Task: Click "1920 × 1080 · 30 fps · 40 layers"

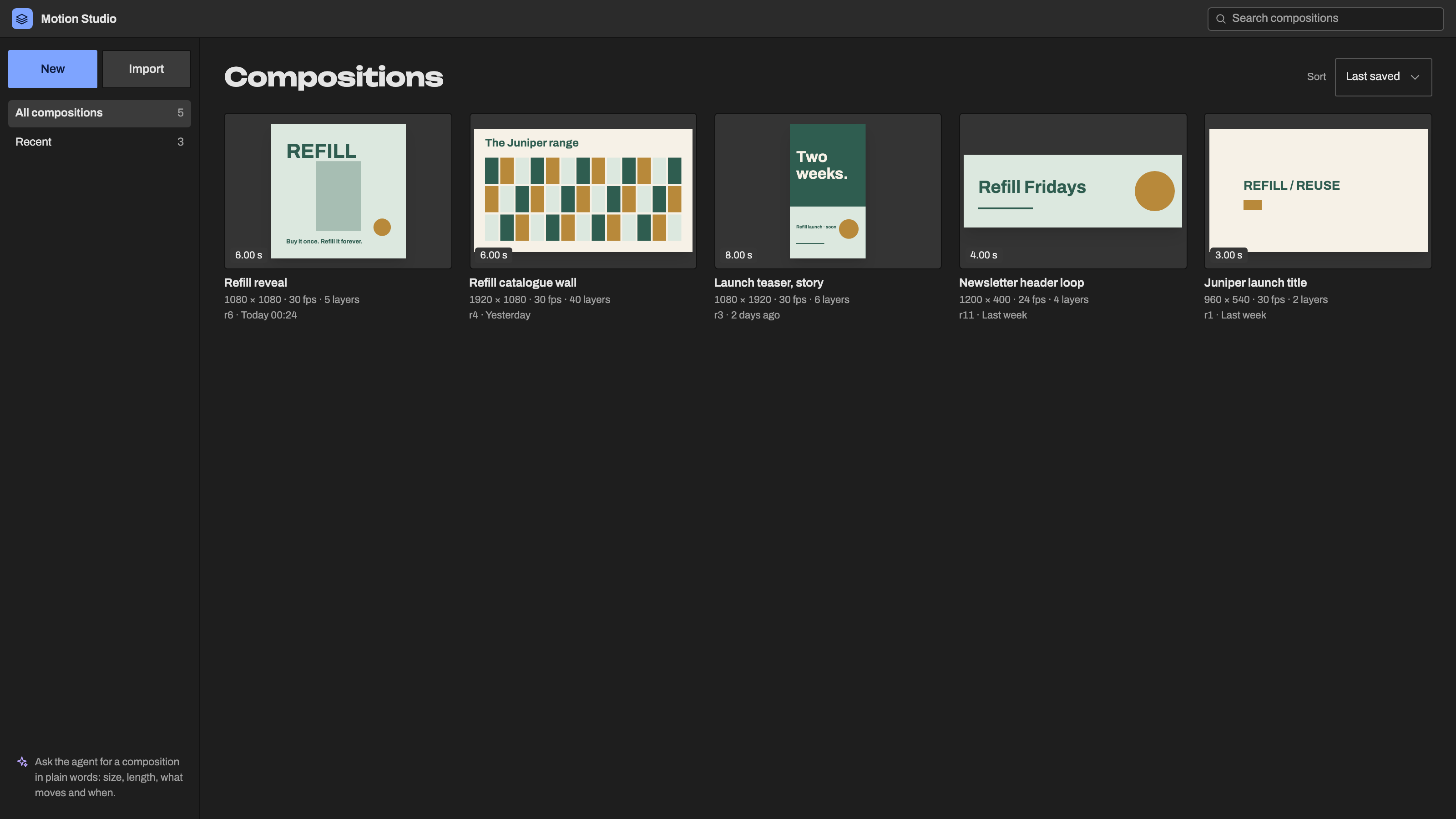Action: pyautogui.click(x=540, y=299)
